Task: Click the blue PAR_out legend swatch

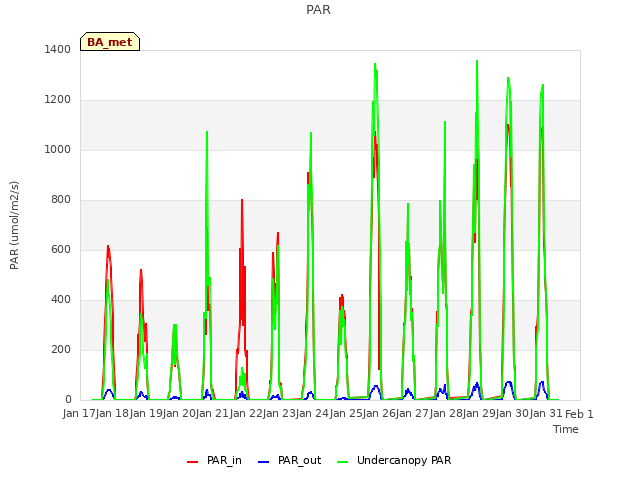Action: pos(263,462)
